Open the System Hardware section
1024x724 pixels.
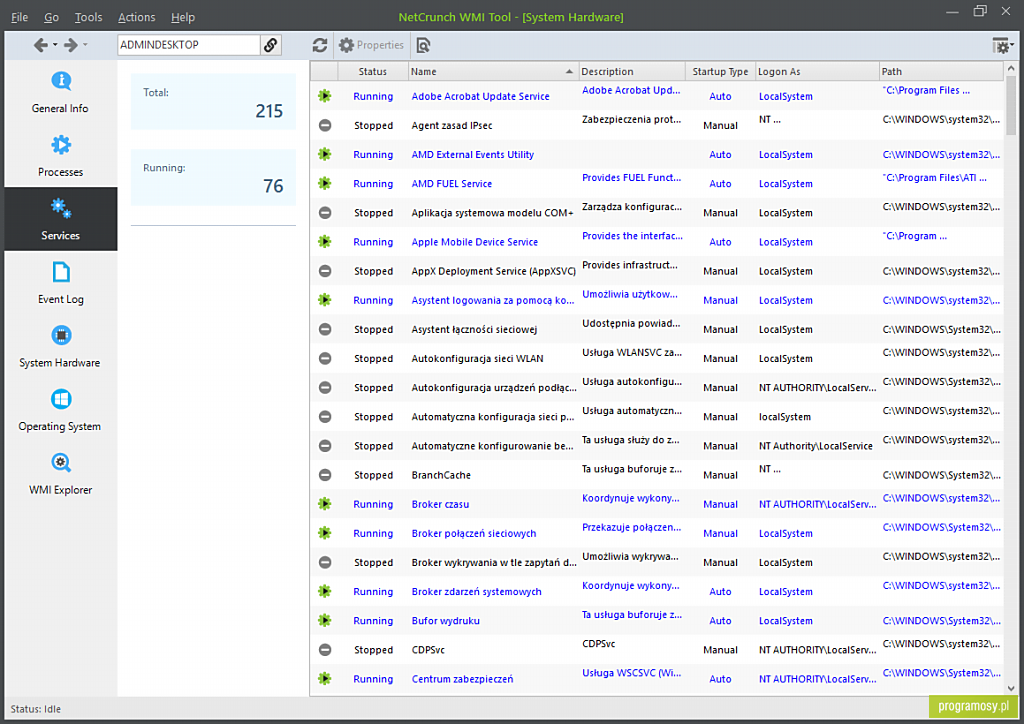(60, 347)
